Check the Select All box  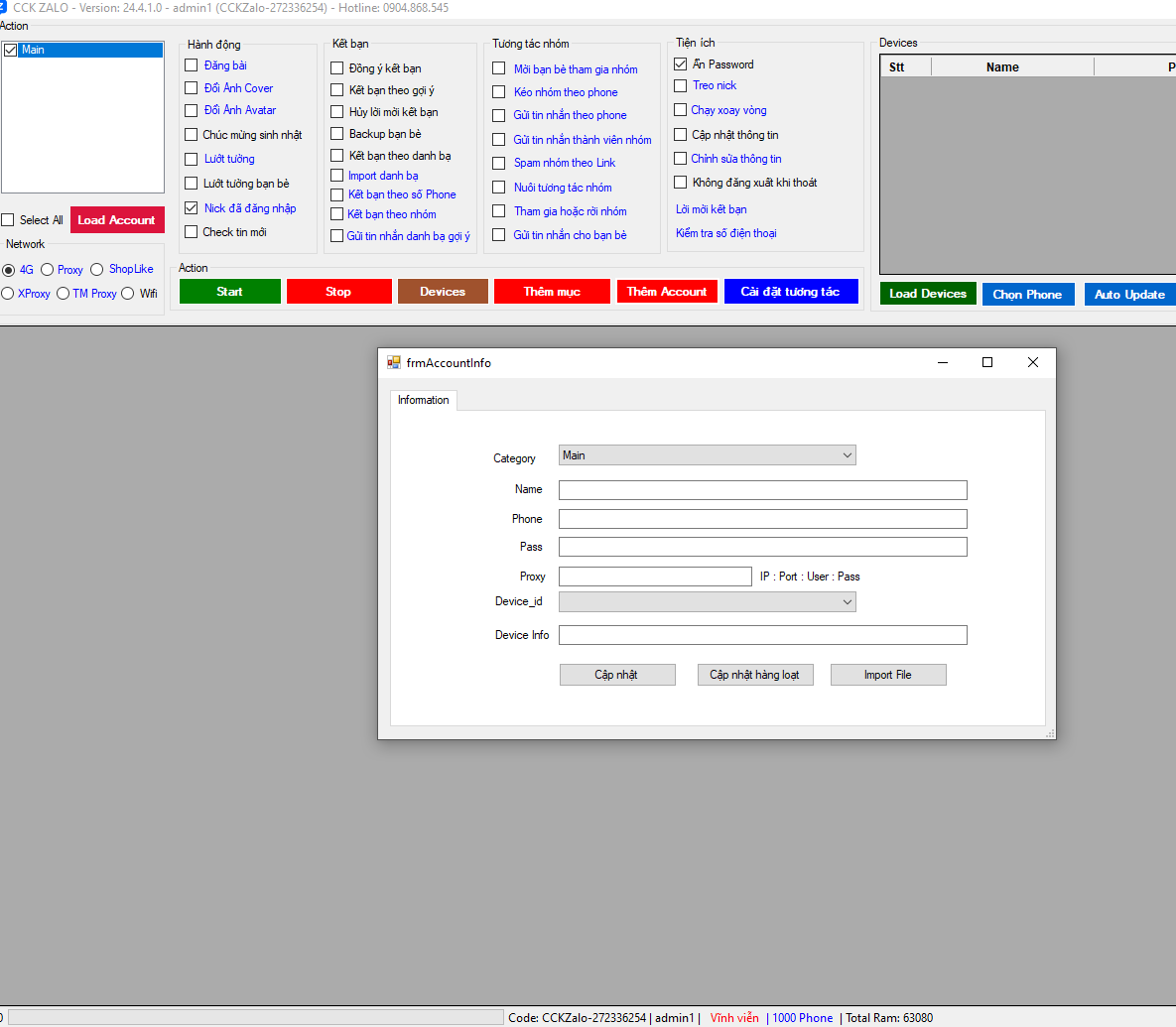point(8,219)
